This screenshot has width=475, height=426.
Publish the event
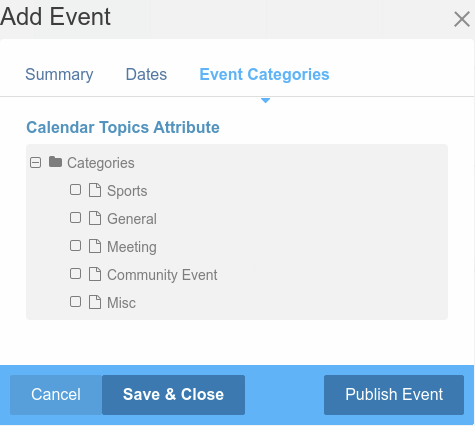(394, 395)
